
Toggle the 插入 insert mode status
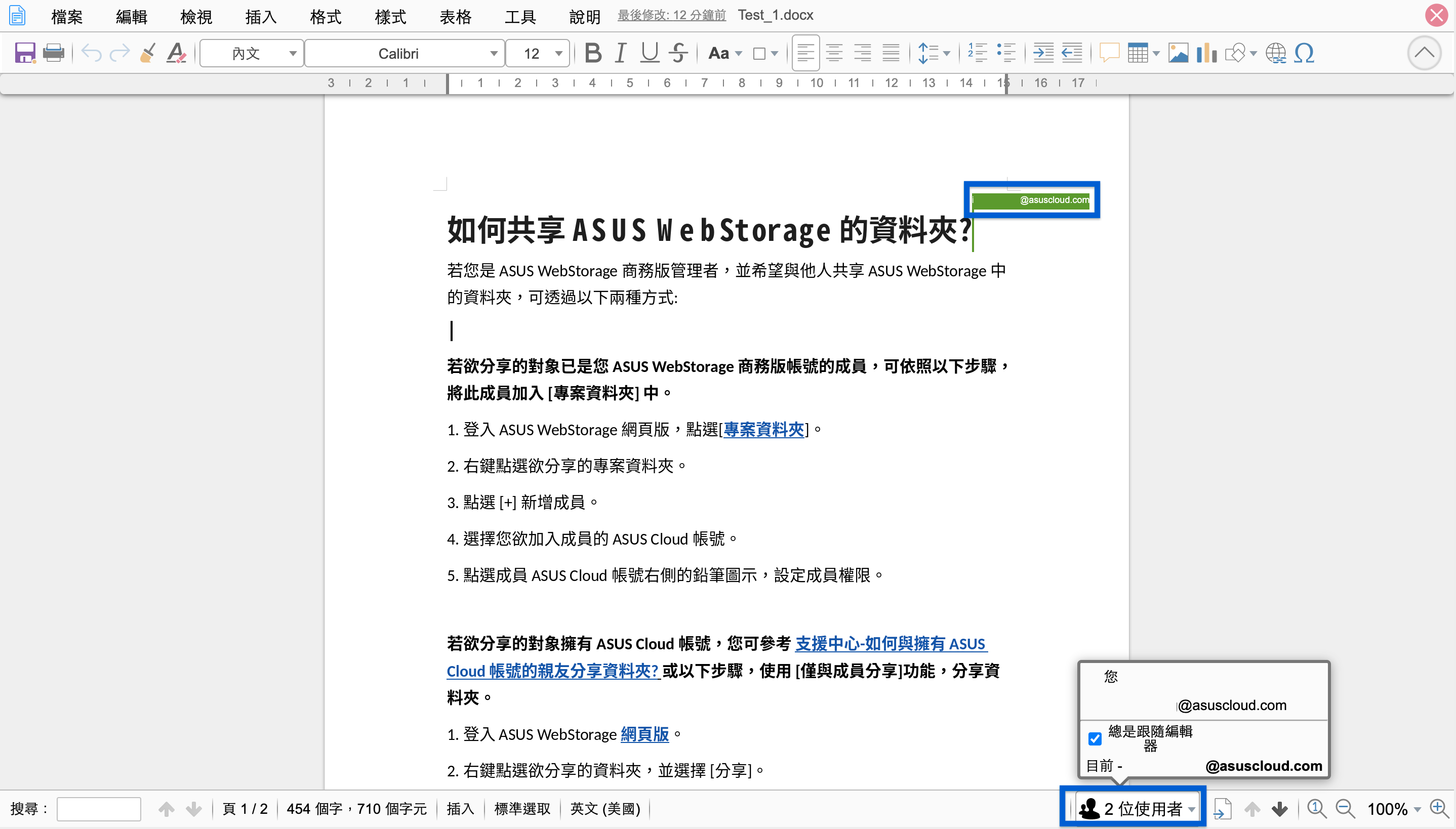(460, 809)
